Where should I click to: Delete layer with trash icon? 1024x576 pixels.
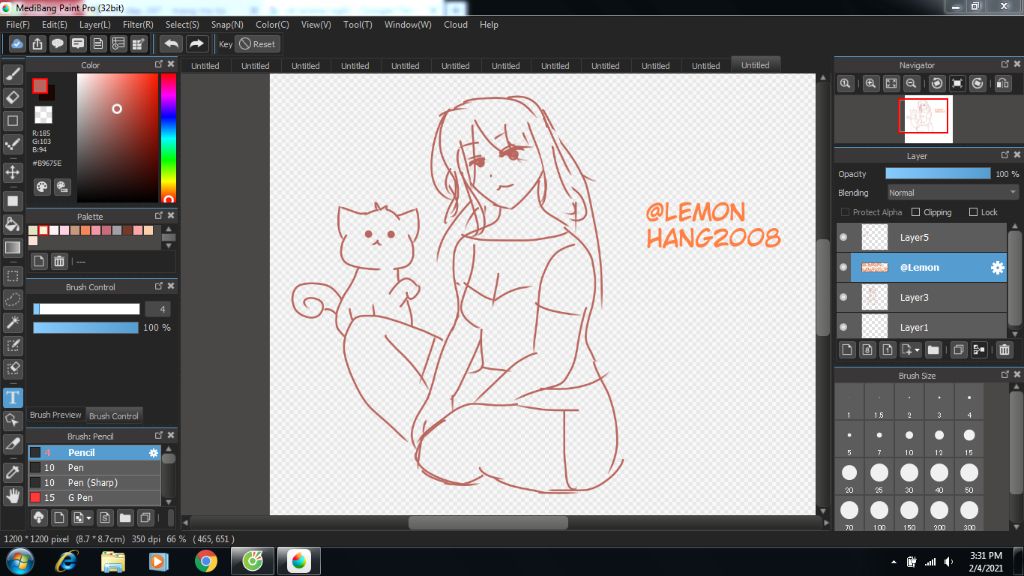coord(1004,350)
